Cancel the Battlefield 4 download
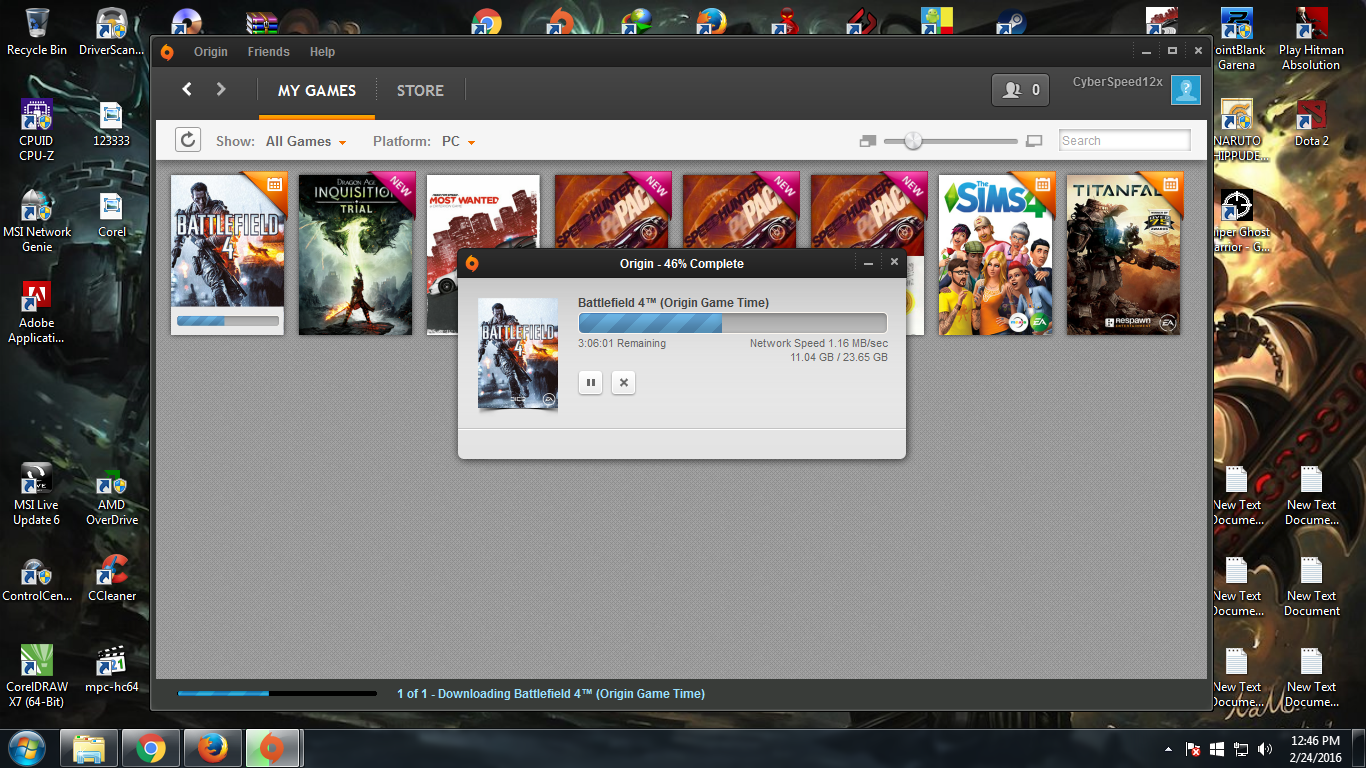 point(623,382)
